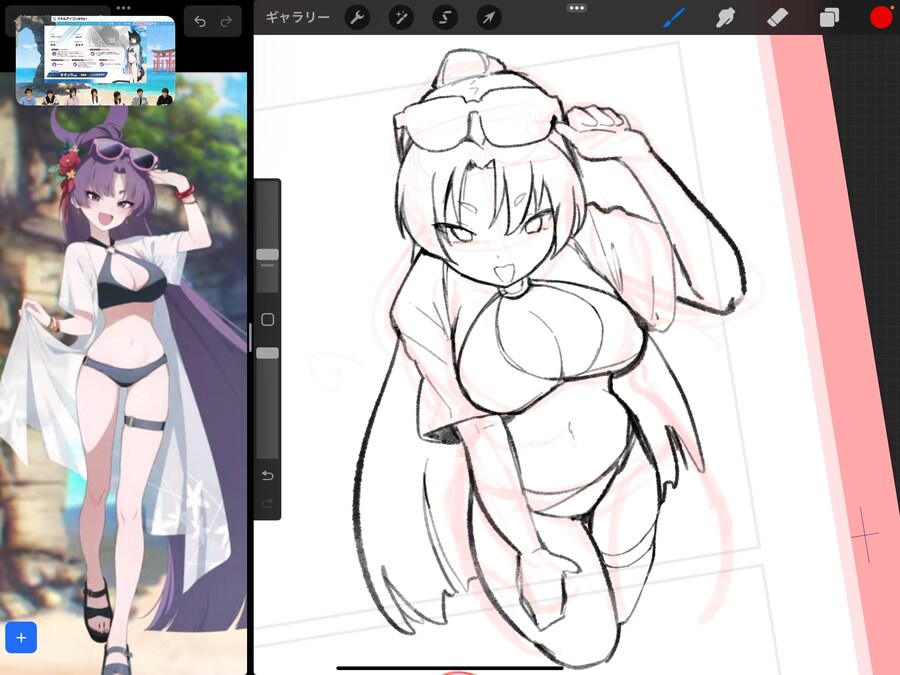The width and height of the screenshot is (900, 675).
Task: Tap the blue plus button in reference app
Action: pyautogui.click(x=21, y=637)
